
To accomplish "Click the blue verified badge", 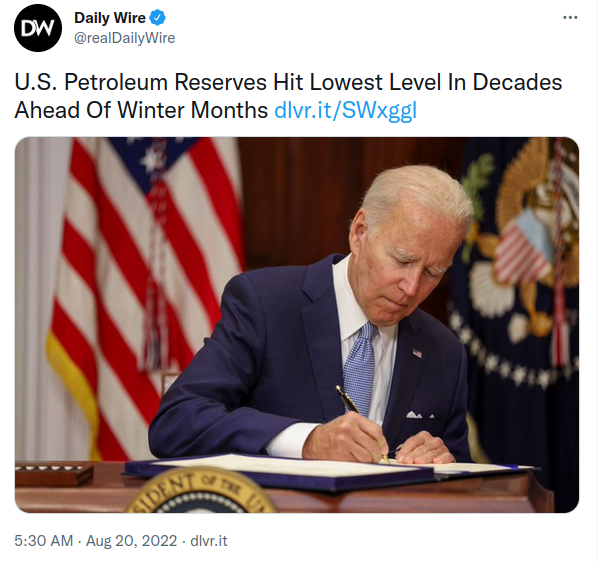I will click(x=158, y=18).
